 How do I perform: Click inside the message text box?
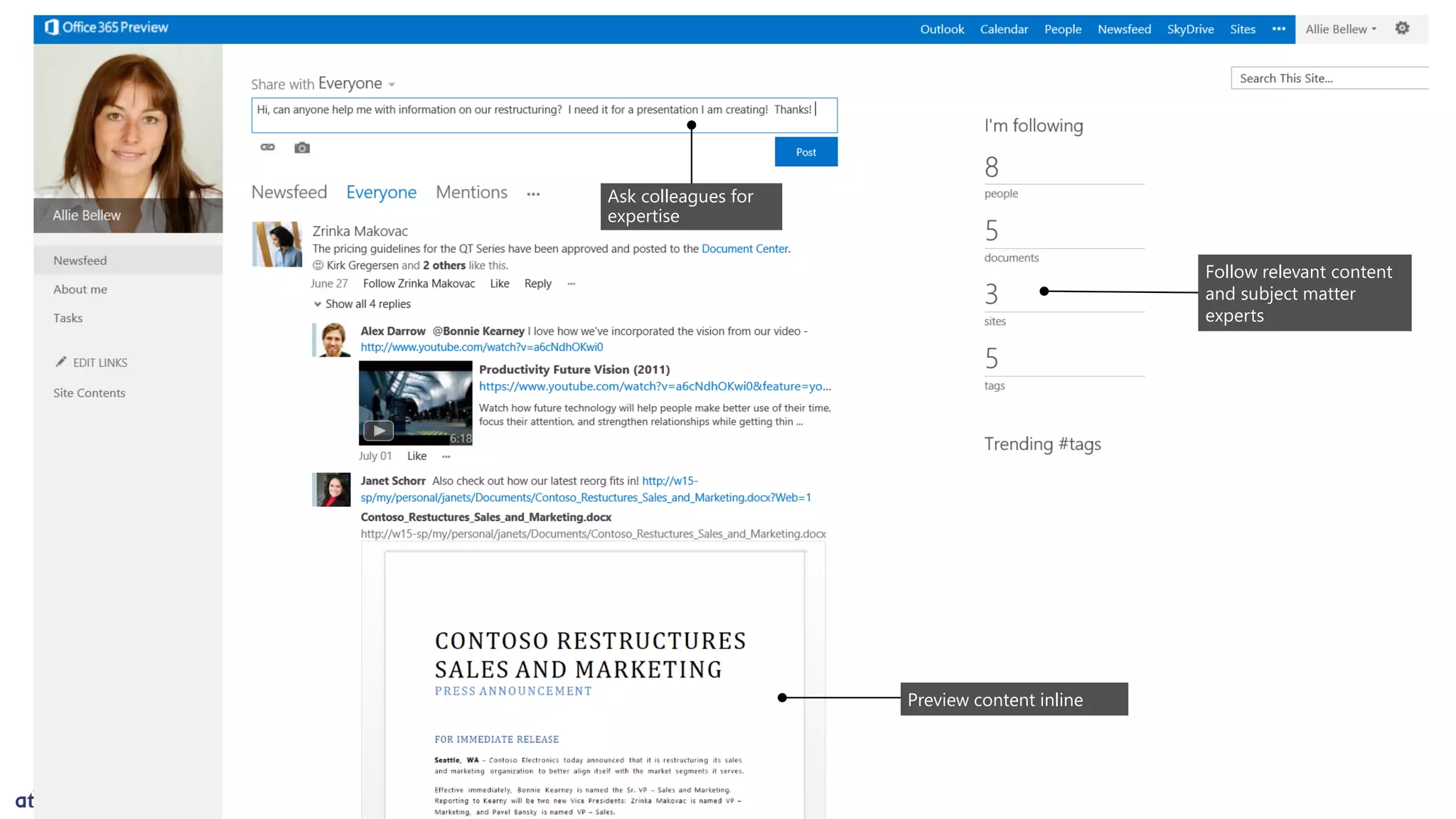pyautogui.click(x=544, y=116)
